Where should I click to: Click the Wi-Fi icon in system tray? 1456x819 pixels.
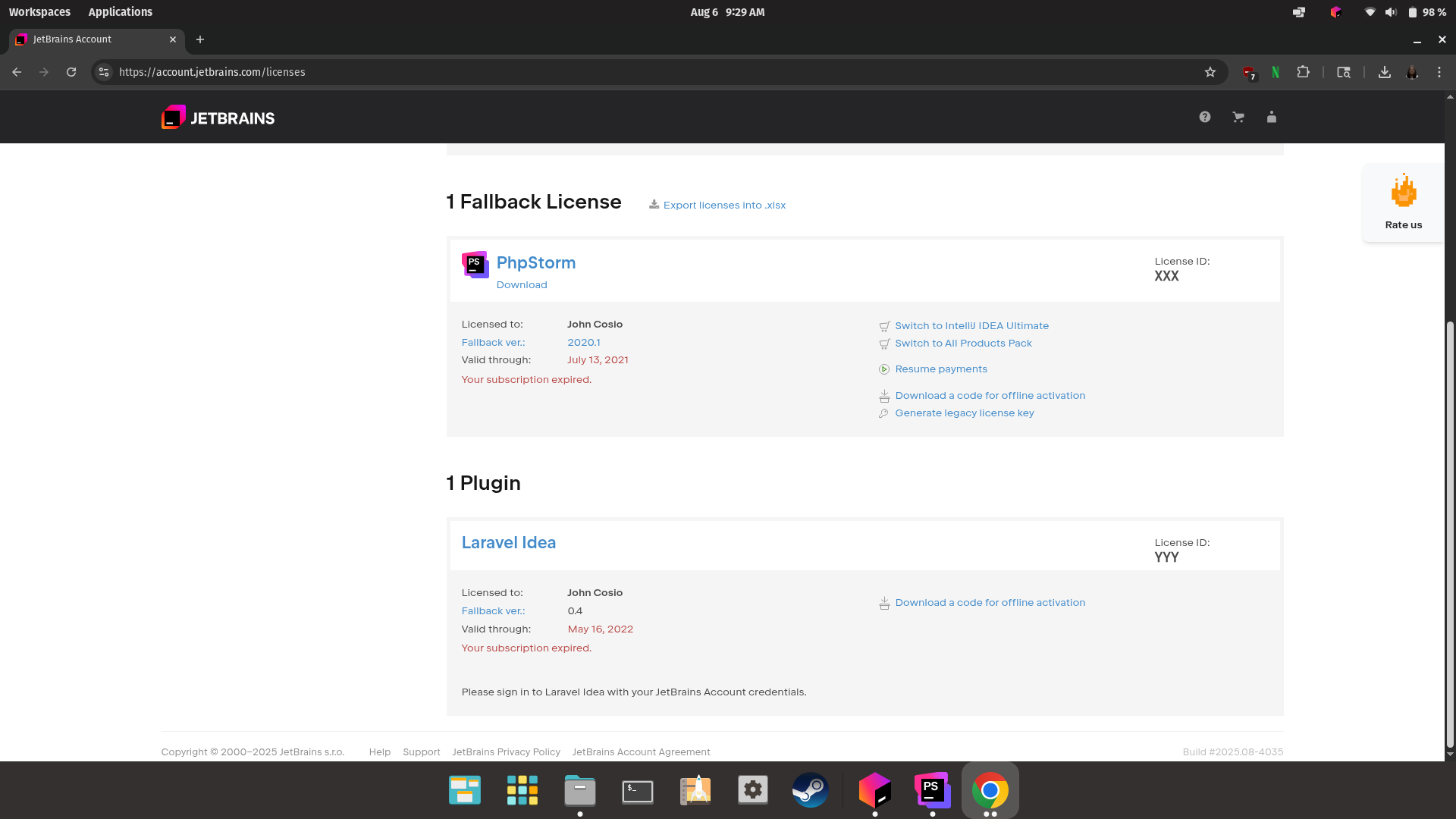1370,12
